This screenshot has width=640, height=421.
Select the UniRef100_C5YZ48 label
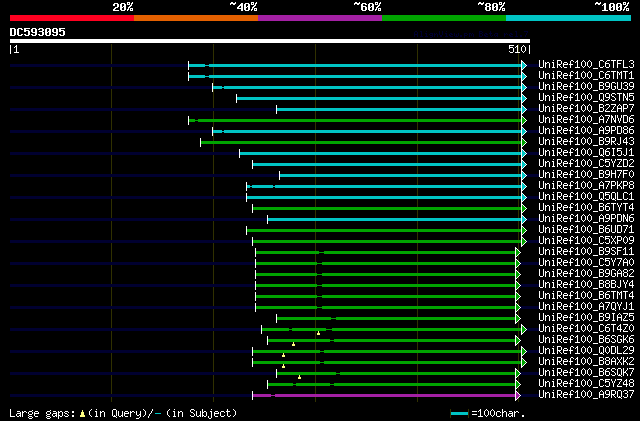[x=586, y=384]
